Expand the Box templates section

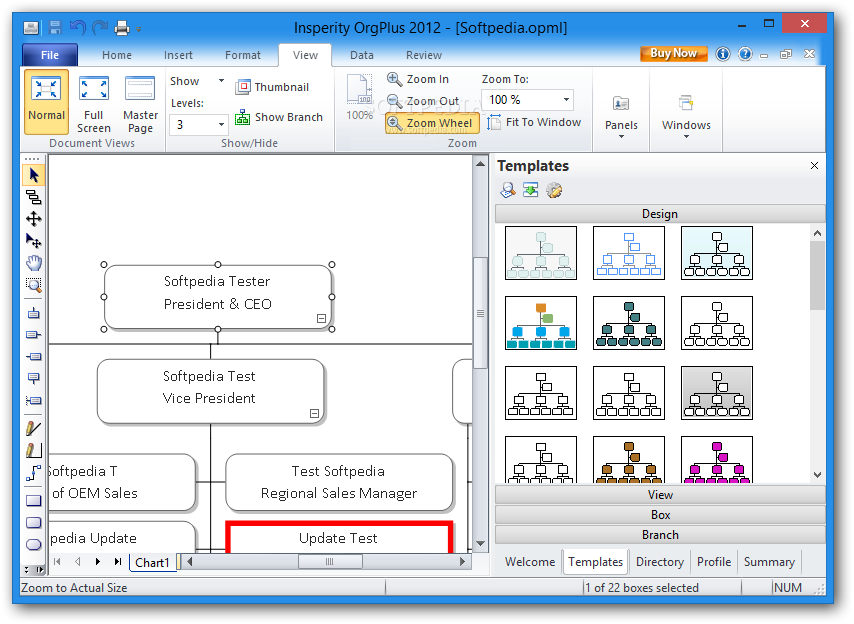[x=660, y=515]
